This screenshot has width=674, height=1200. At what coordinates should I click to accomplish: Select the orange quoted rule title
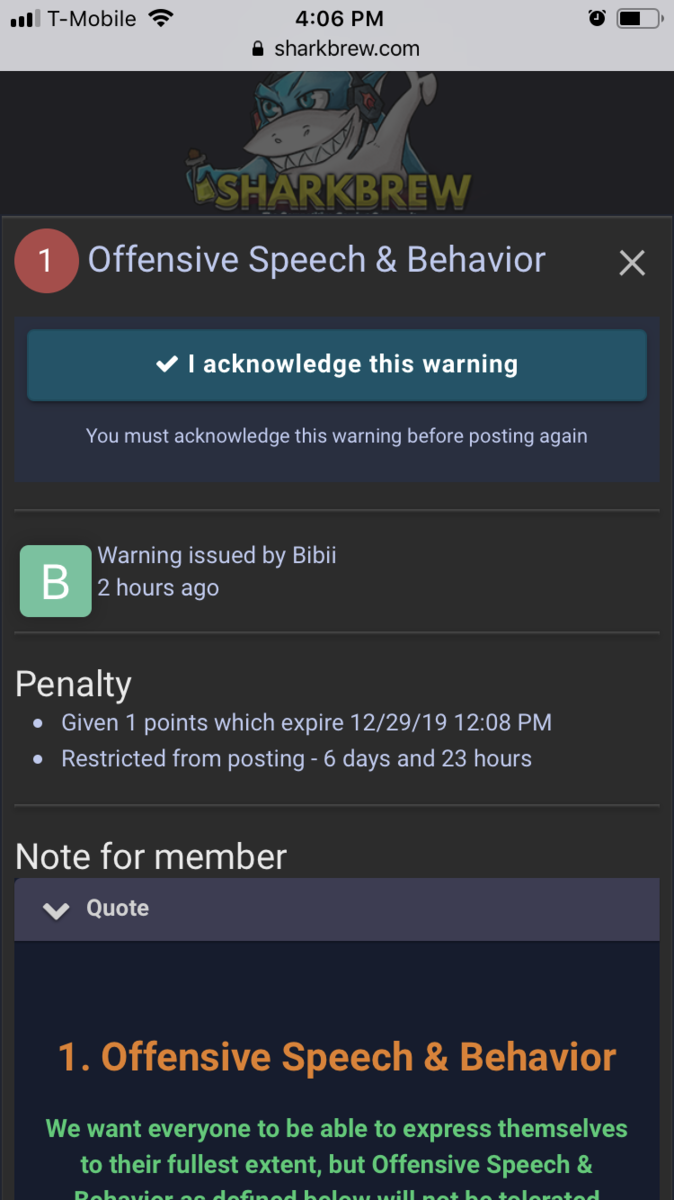tap(337, 1056)
